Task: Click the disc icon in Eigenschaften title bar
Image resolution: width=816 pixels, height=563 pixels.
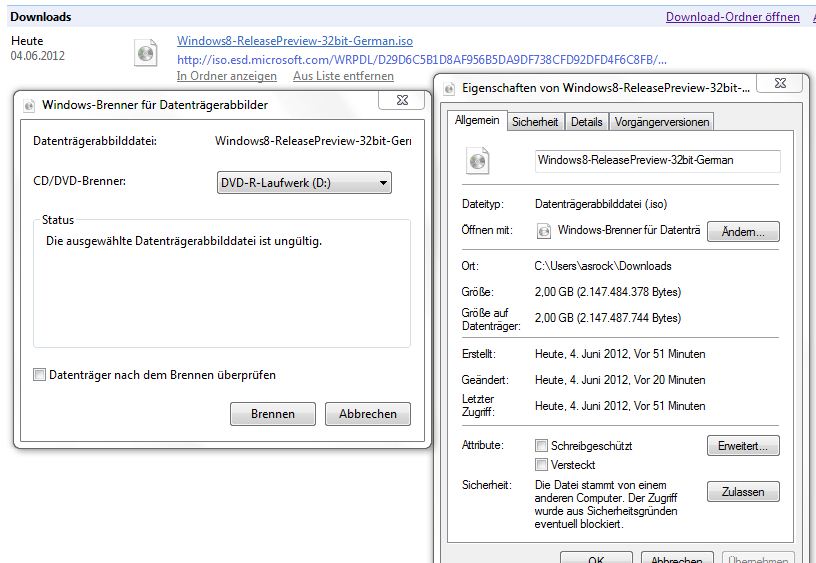Action: tap(449, 89)
